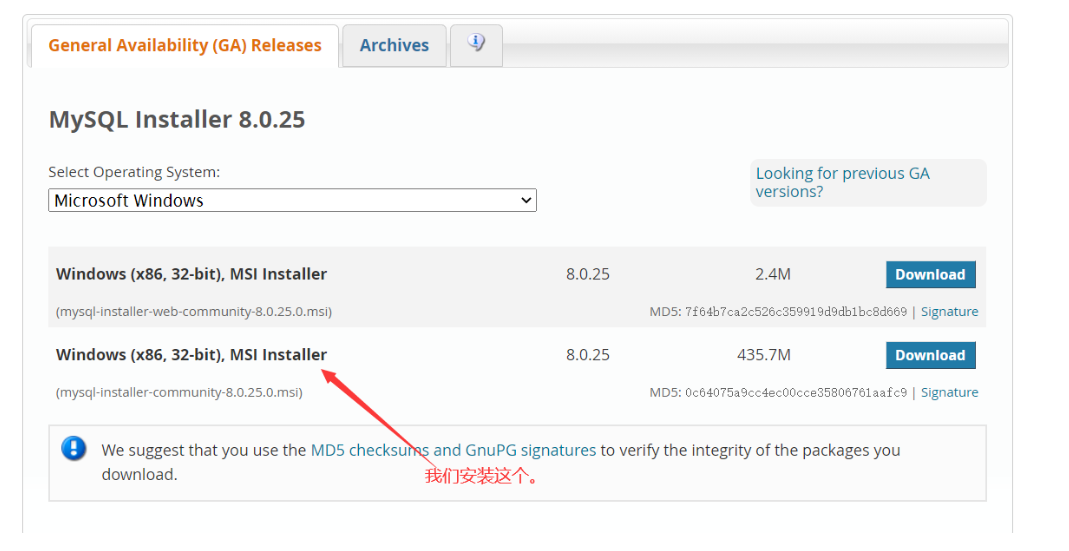Download the 2.4M web-community MSI installer
The image size is (1069, 551).
coord(930,275)
